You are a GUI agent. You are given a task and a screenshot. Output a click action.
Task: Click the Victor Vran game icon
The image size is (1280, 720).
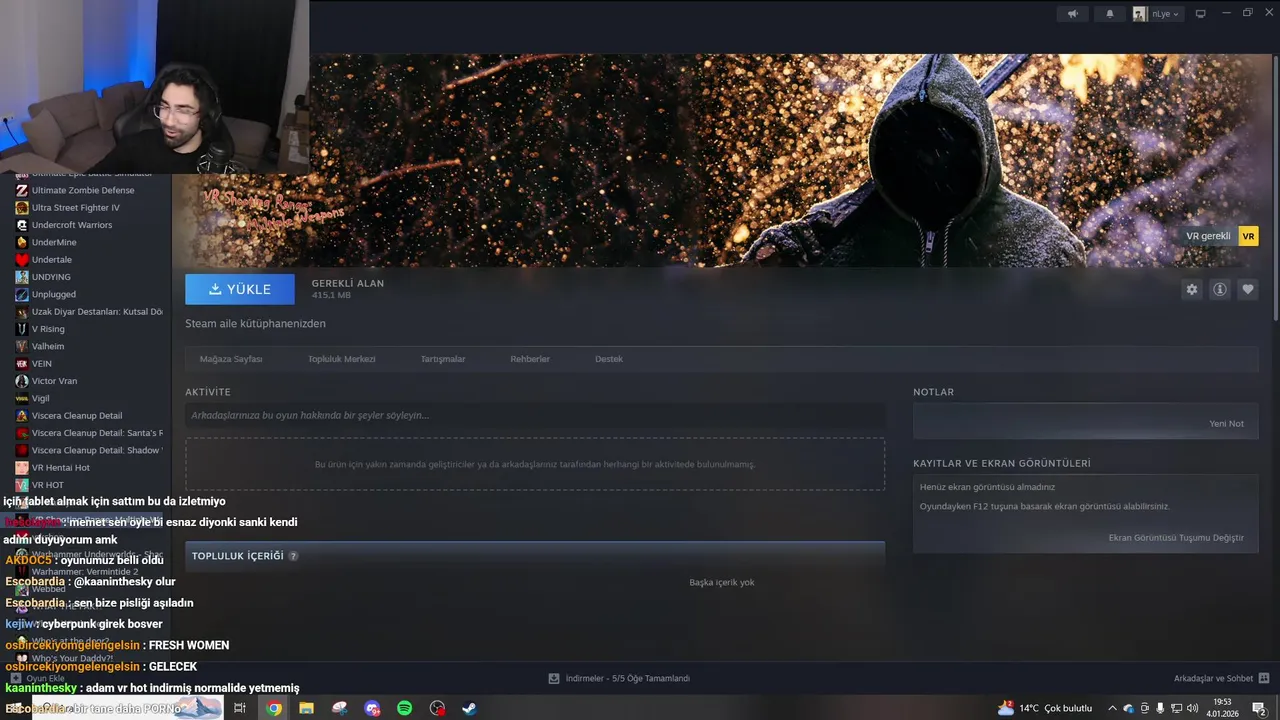pyautogui.click(x=22, y=381)
